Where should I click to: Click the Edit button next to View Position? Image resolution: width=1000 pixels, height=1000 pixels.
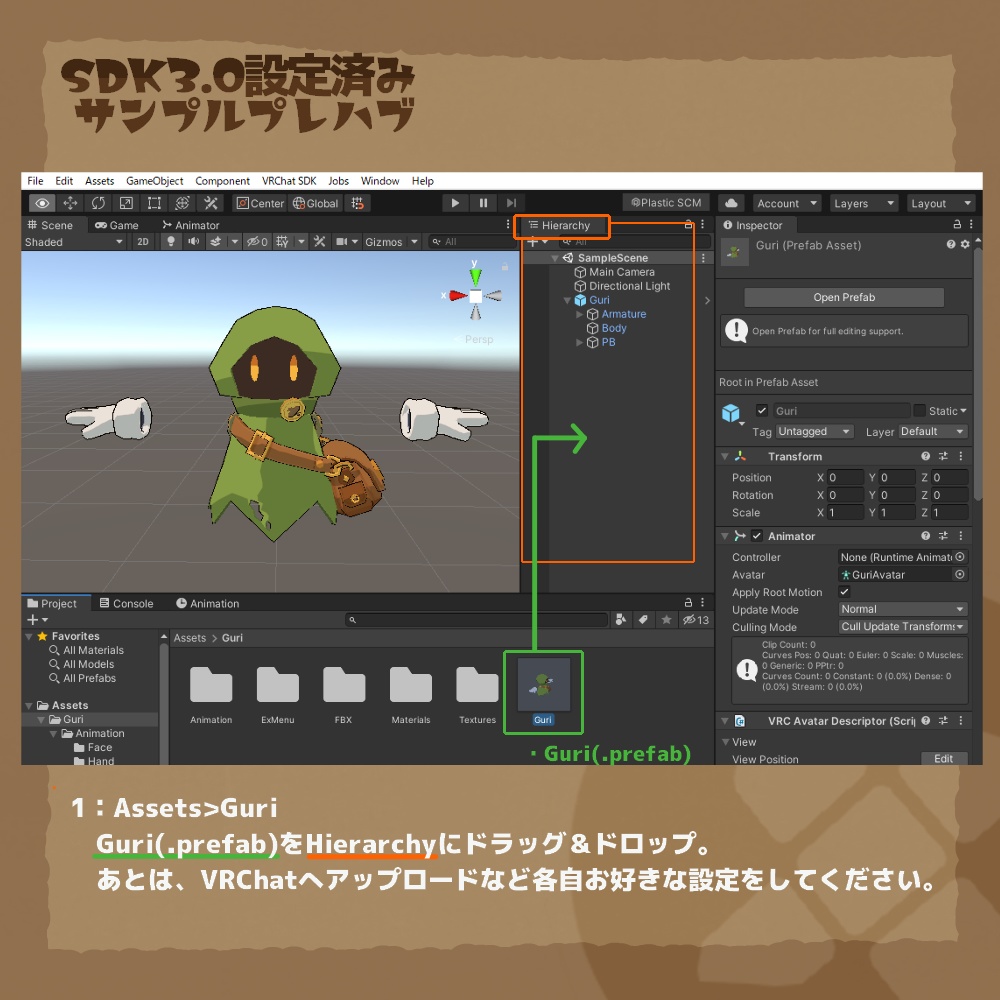pos(942,758)
